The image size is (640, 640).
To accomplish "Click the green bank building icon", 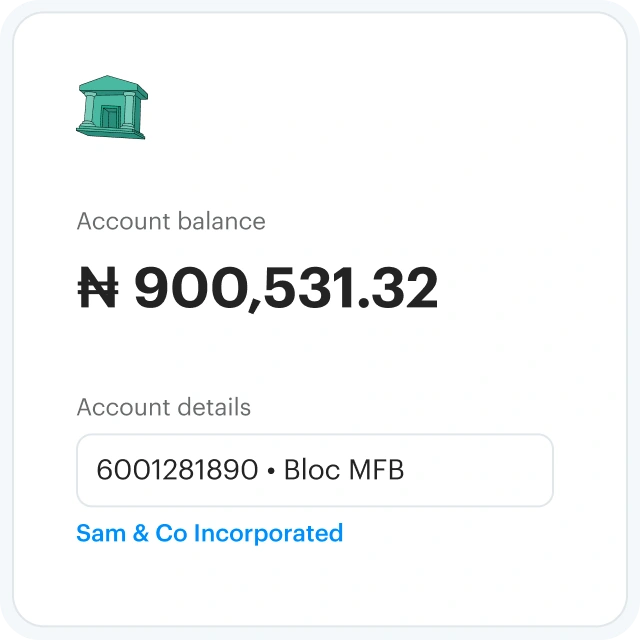I will coord(111,106).
